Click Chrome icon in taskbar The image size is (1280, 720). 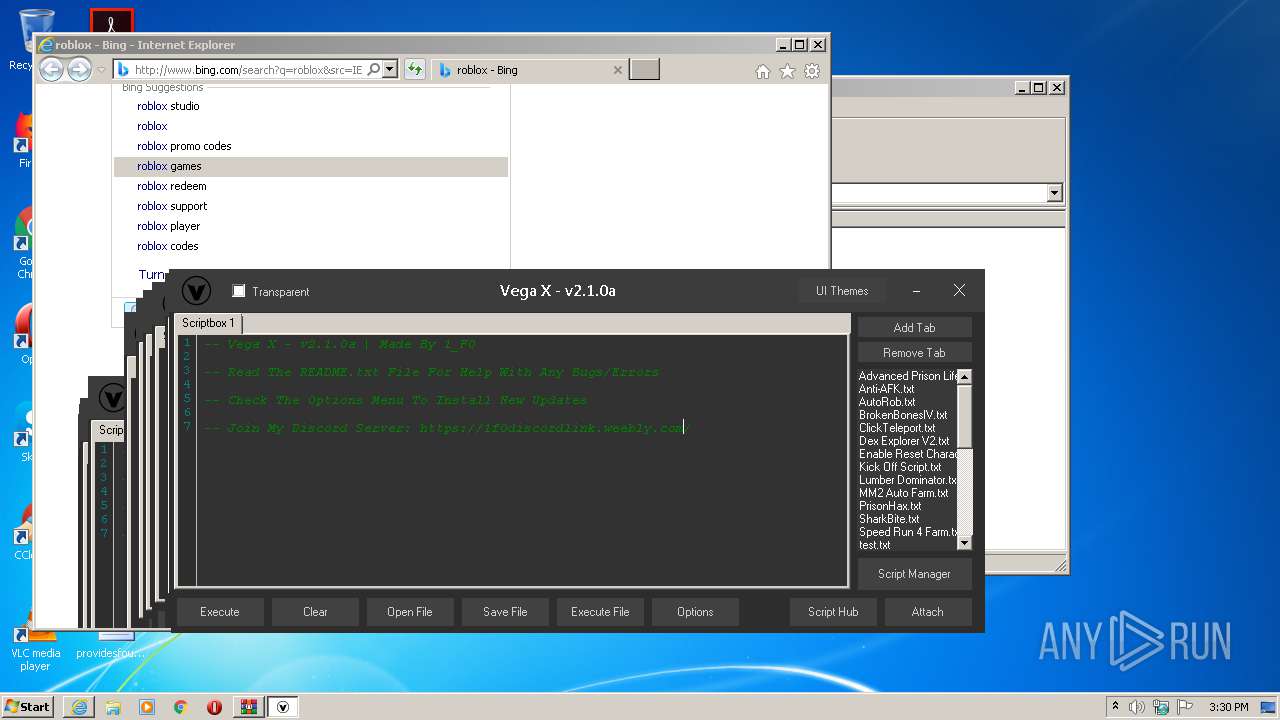click(181, 707)
